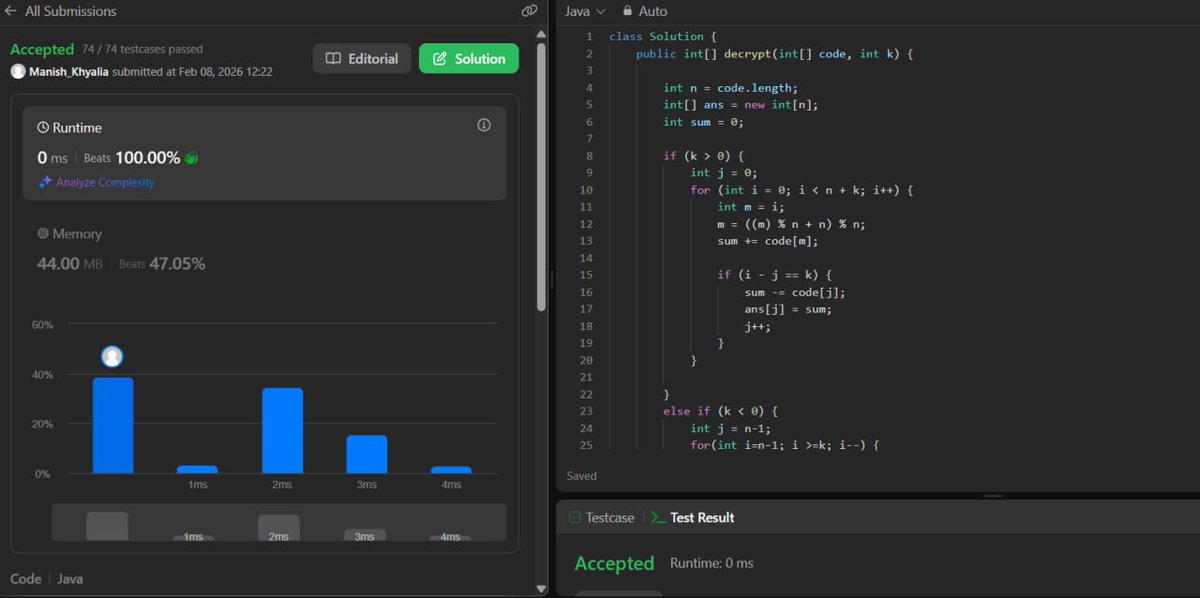Click the vertical panel divider handle
The image size is (1200, 598).
[551, 280]
